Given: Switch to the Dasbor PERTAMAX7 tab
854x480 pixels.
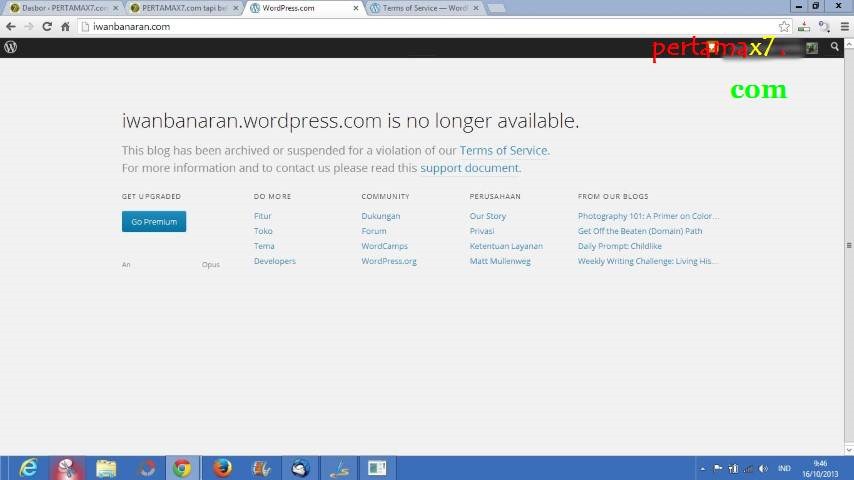Looking at the screenshot, I should coord(62,8).
